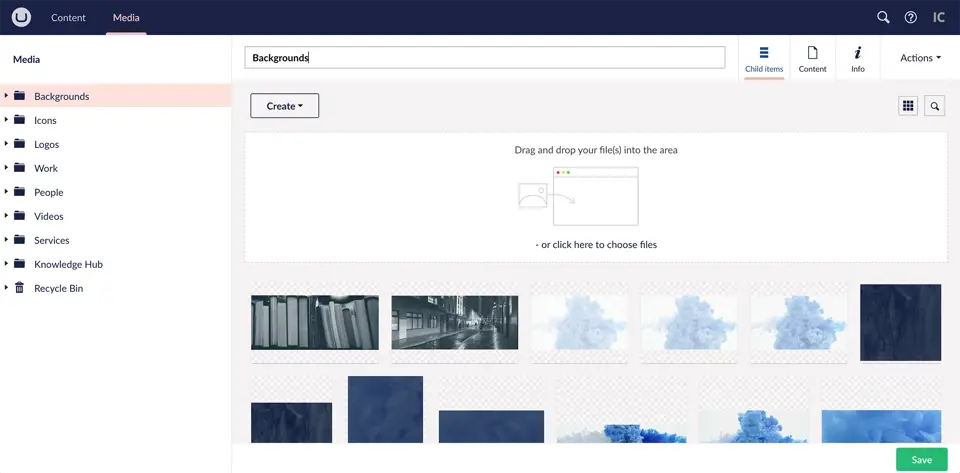Screen dimensions: 960x473
Task: Open the Create dropdown button
Action: coord(284,106)
